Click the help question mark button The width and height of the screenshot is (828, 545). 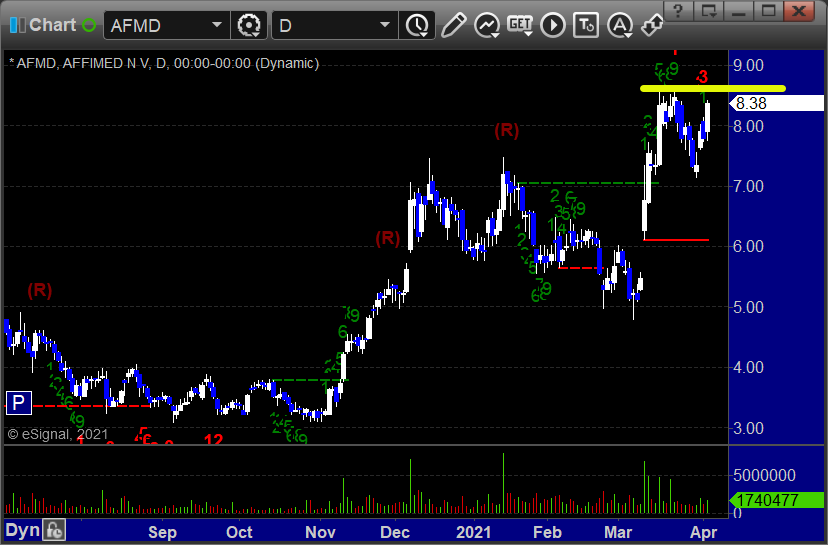678,11
